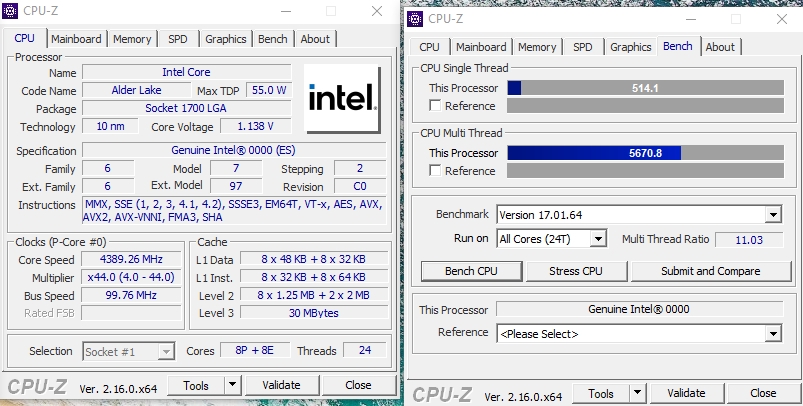Screen dimensions: 803x406
Task: Close the right CPU-Z Bench window via X
Action: click(x=781, y=19)
